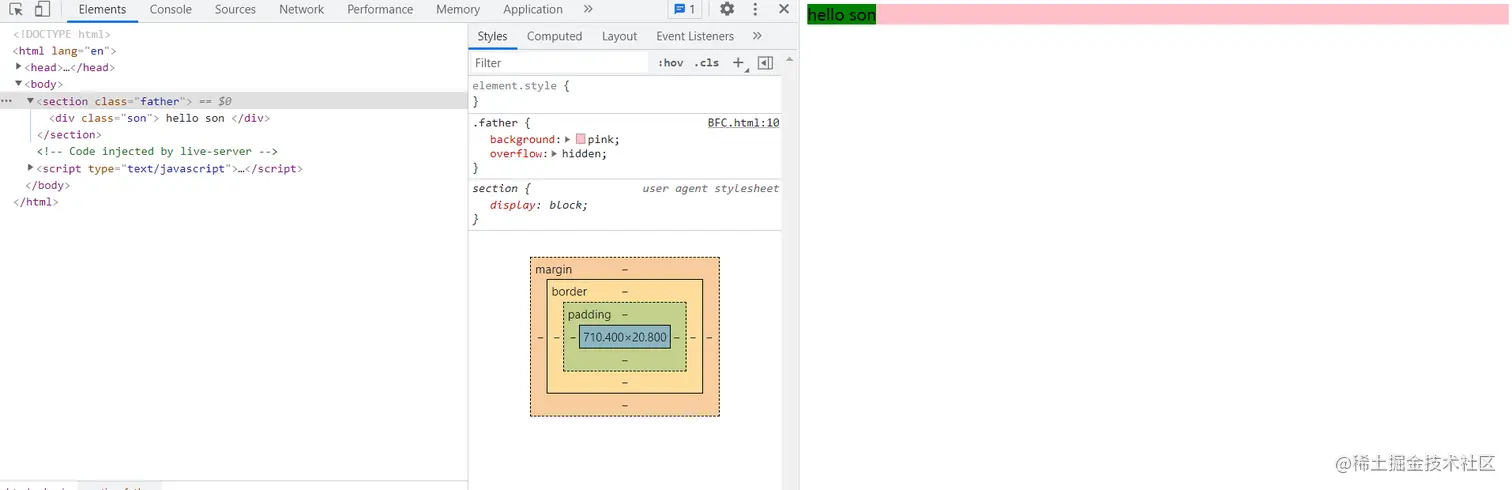Switch to the Console tab

171,10
